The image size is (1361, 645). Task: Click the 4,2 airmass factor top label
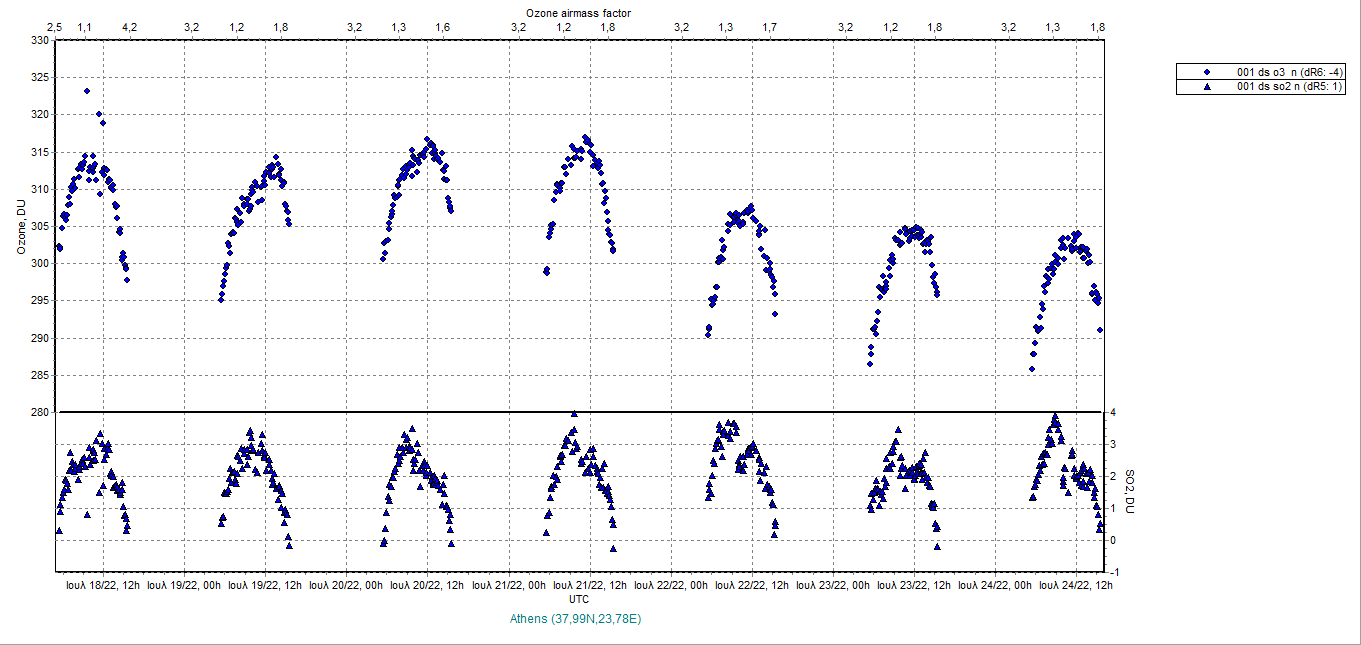130,26
